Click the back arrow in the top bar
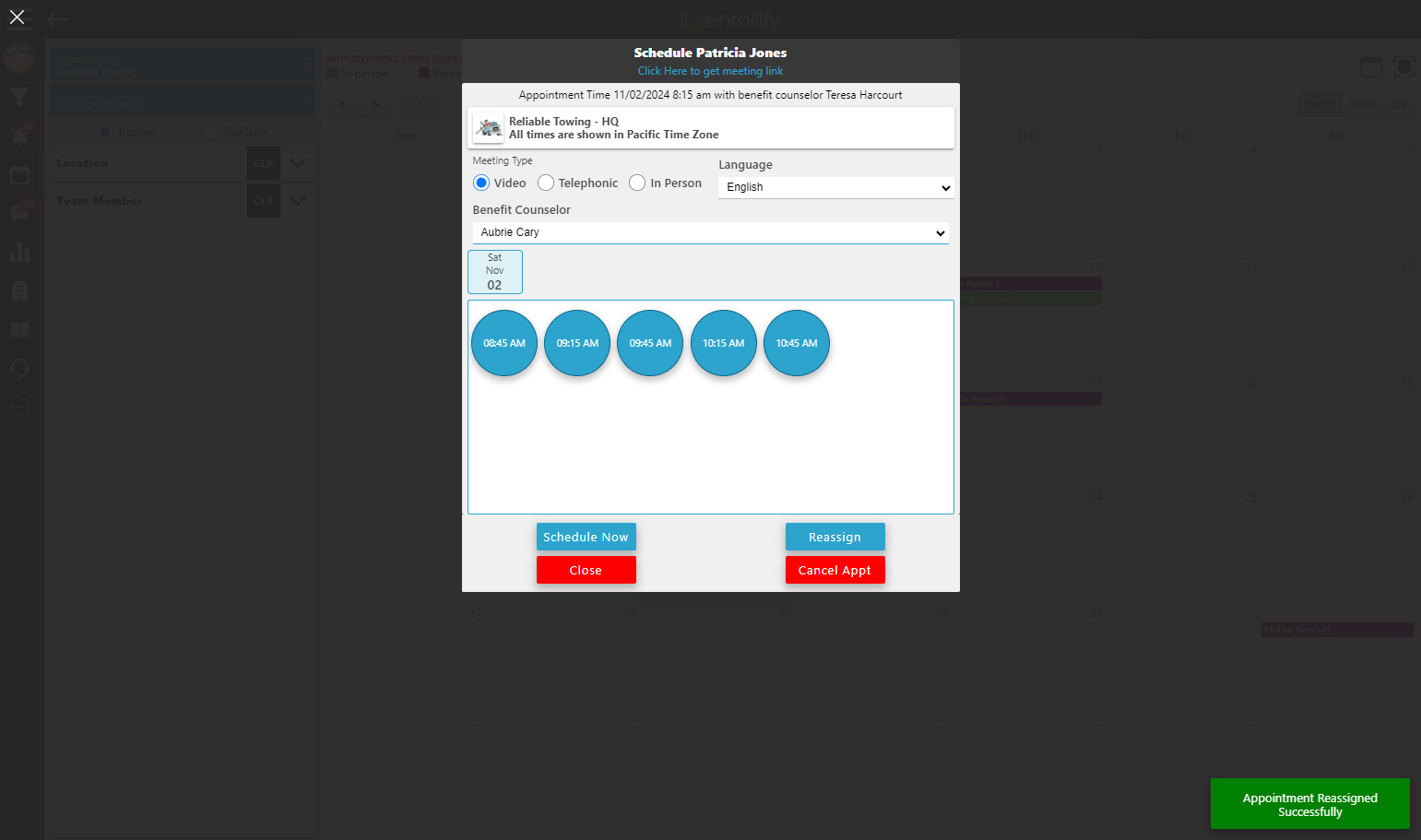The height and width of the screenshot is (840, 1421). (x=58, y=18)
